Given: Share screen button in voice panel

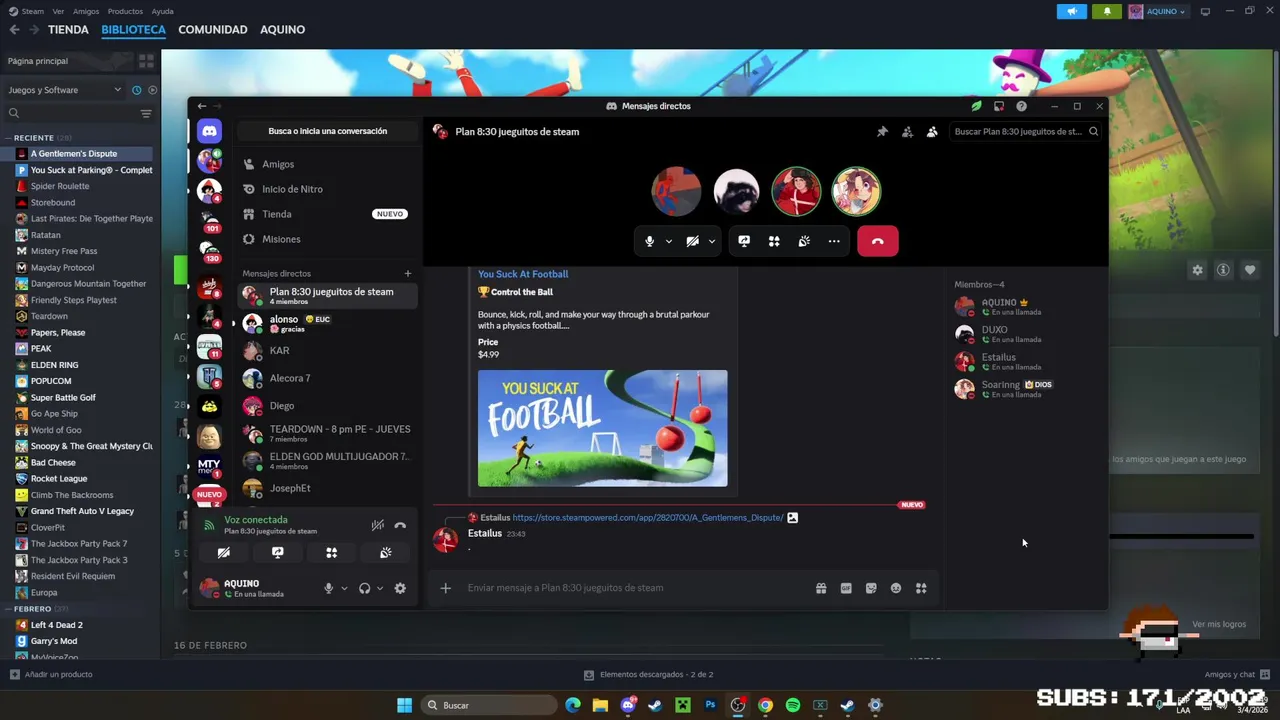Looking at the screenshot, I should pos(278,552).
